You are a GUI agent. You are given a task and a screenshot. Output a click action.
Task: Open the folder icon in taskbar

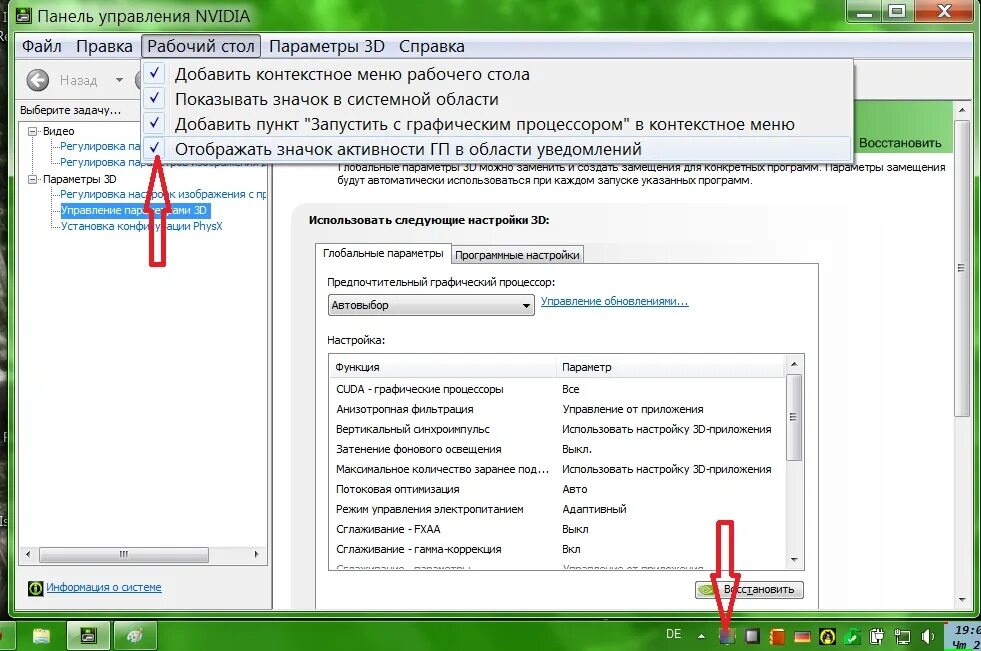click(41, 636)
